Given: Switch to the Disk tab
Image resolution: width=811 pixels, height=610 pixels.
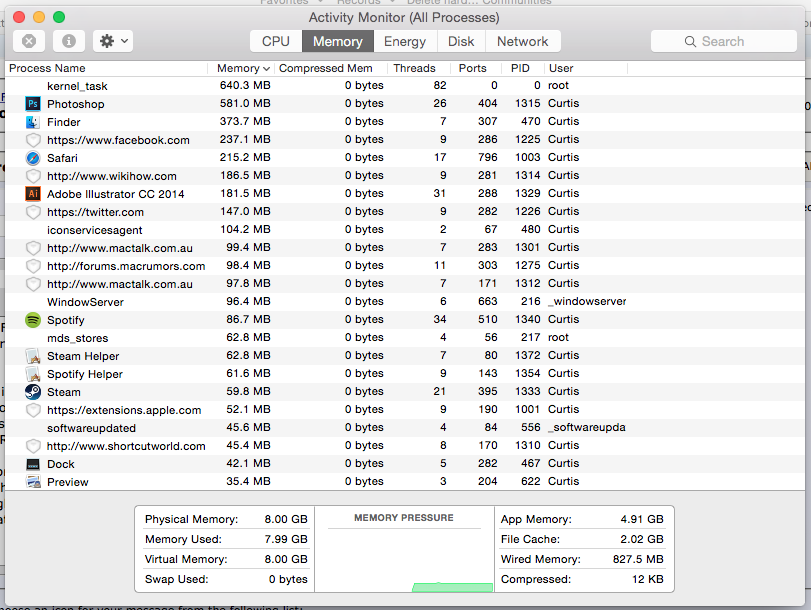Looking at the screenshot, I should (461, 41).
